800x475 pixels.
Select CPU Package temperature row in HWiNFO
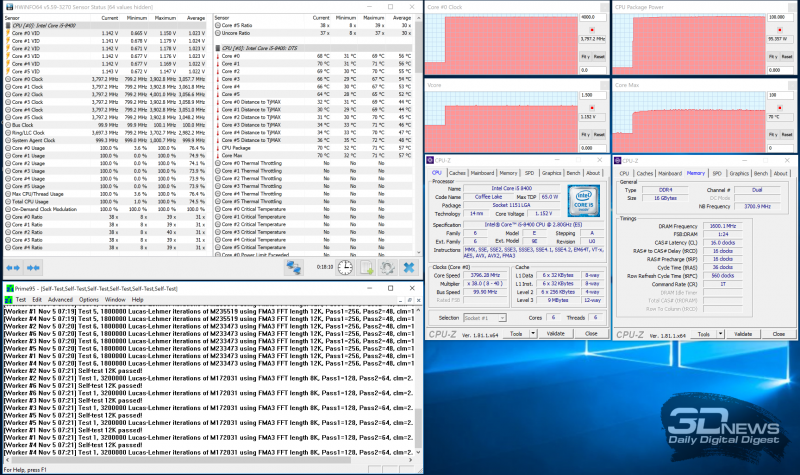tap(314, 148)
